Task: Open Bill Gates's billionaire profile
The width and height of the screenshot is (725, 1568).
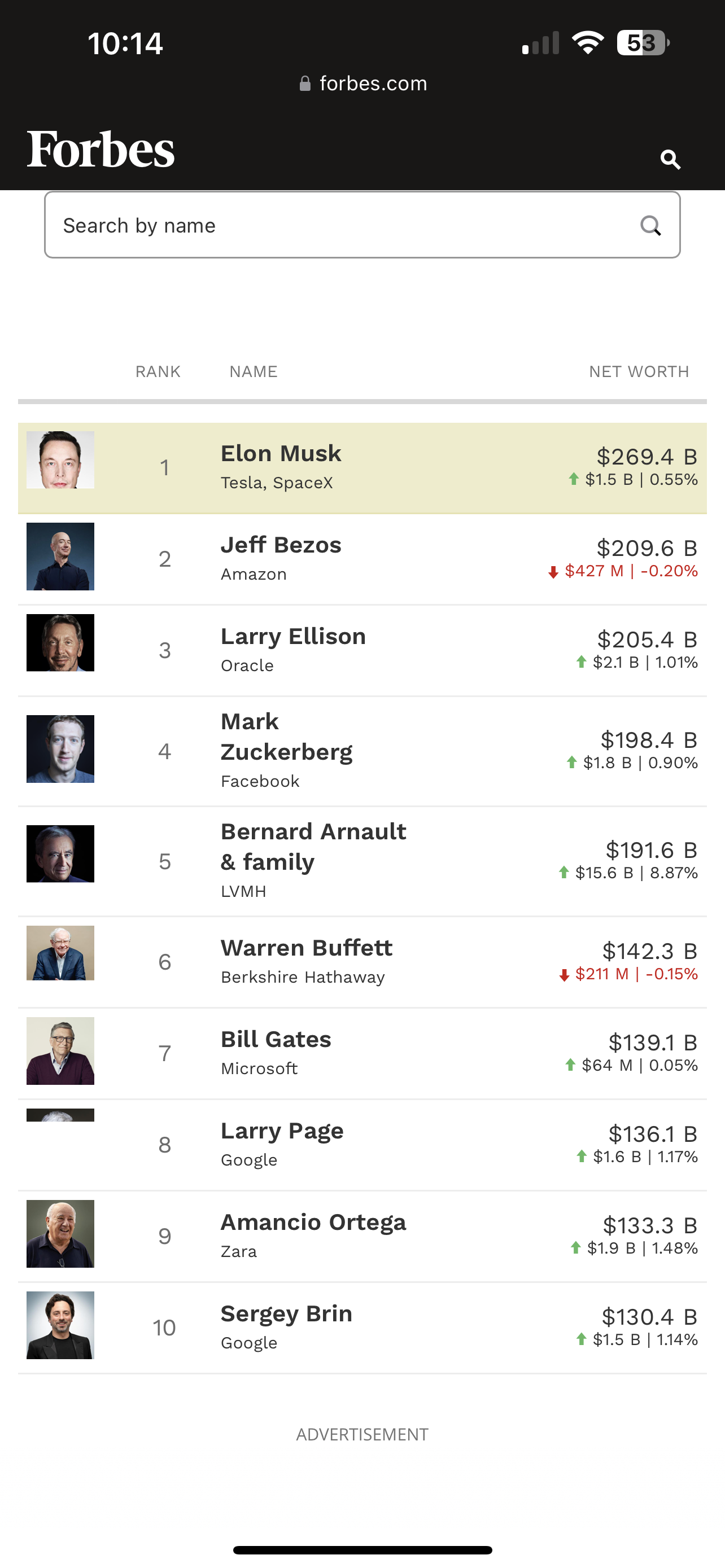Action: (276, 1039)
